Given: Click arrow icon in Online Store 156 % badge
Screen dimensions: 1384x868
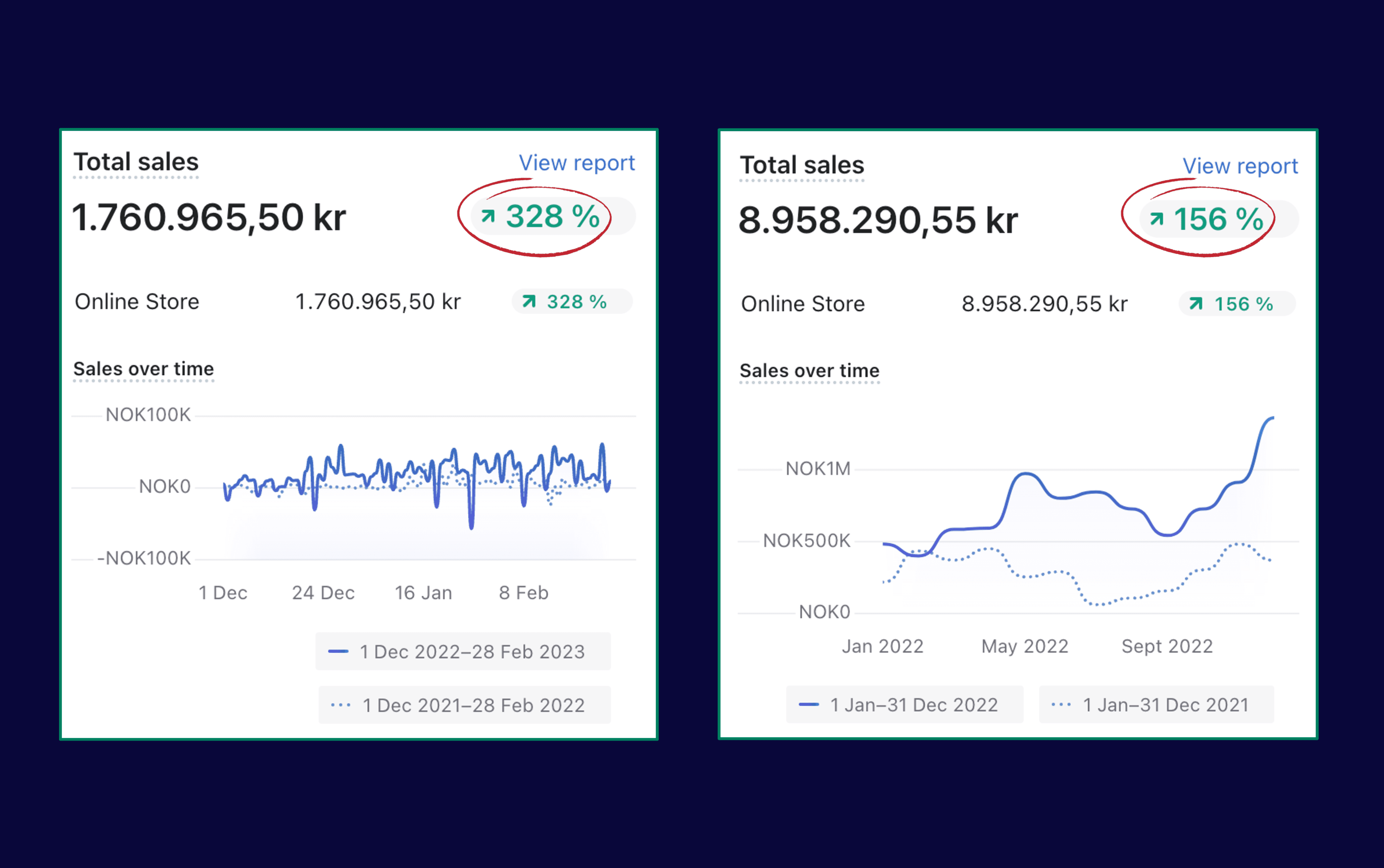Looking at the screenshot, I should 1196,303.
